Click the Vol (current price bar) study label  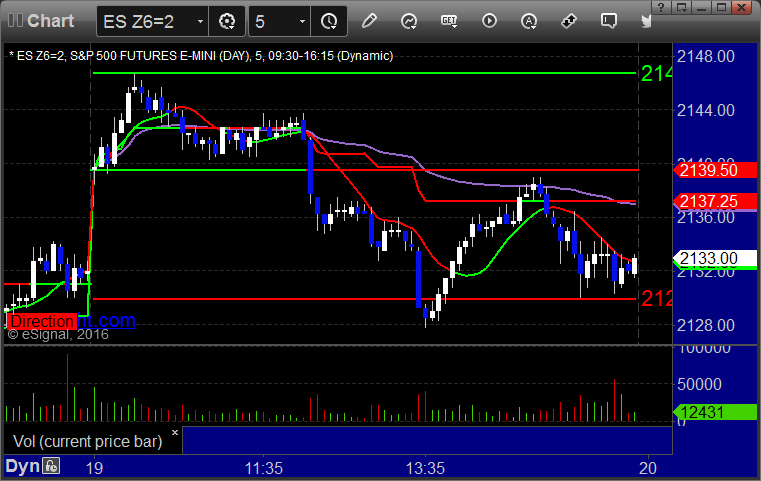(87, 442)
